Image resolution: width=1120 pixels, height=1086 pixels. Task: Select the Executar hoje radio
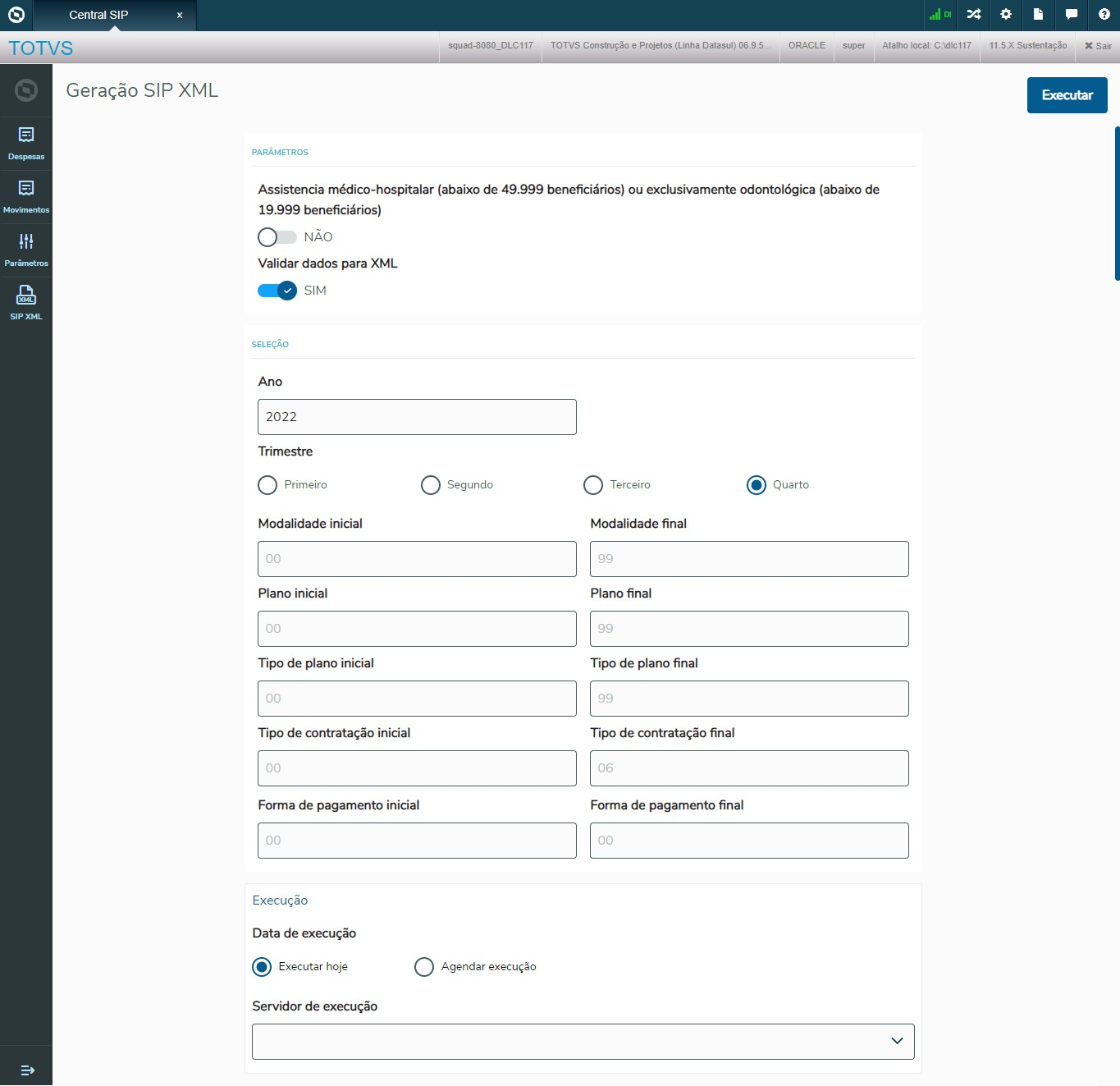point(262,967)
